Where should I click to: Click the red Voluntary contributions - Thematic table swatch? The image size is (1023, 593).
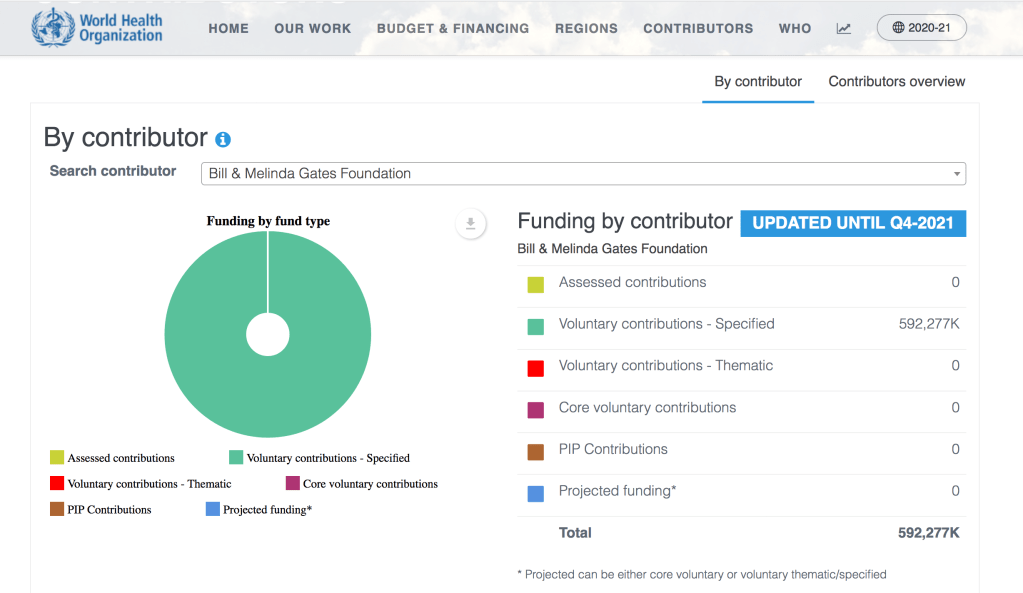tap(536, 368)
